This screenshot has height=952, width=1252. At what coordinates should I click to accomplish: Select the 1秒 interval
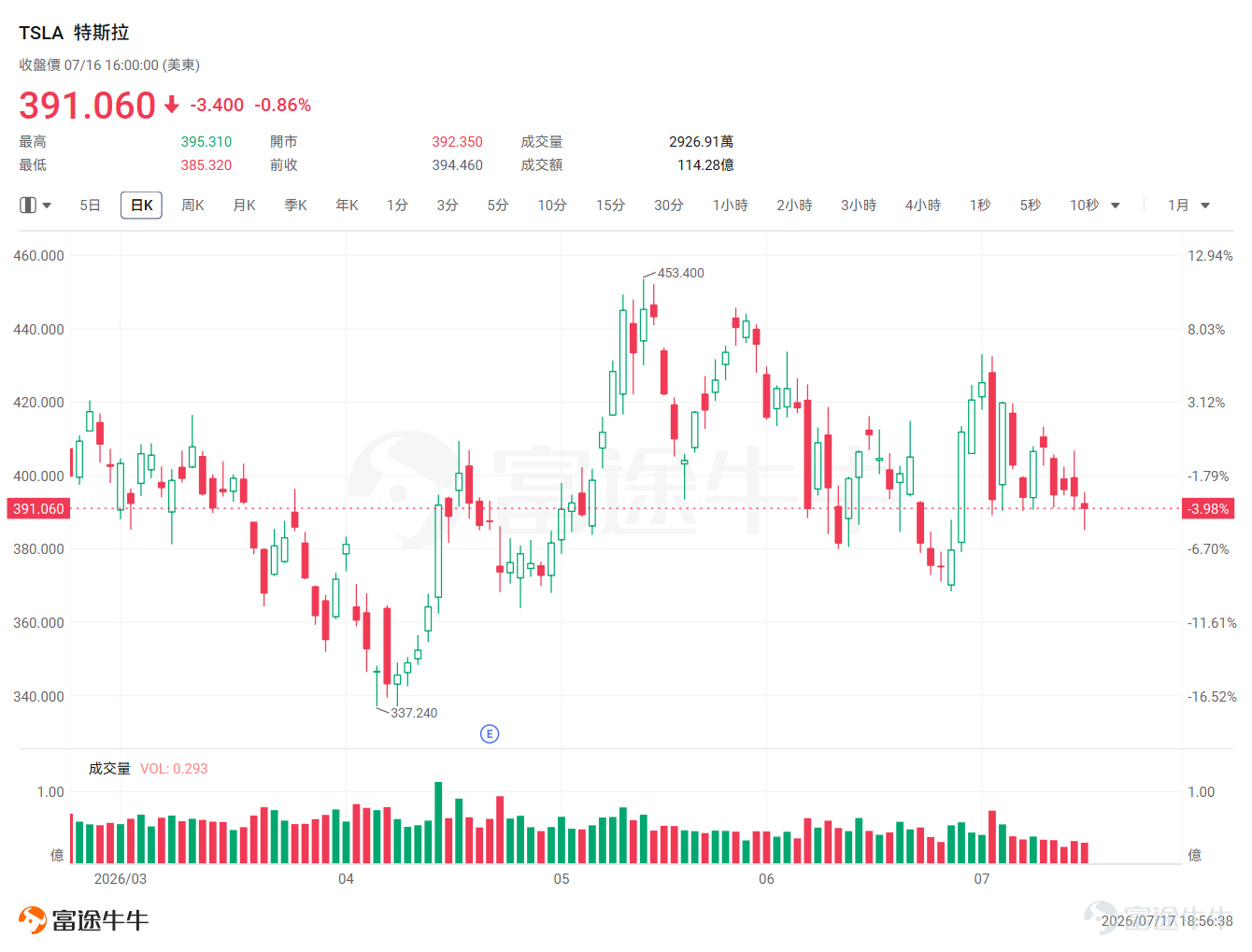(980, 205)
